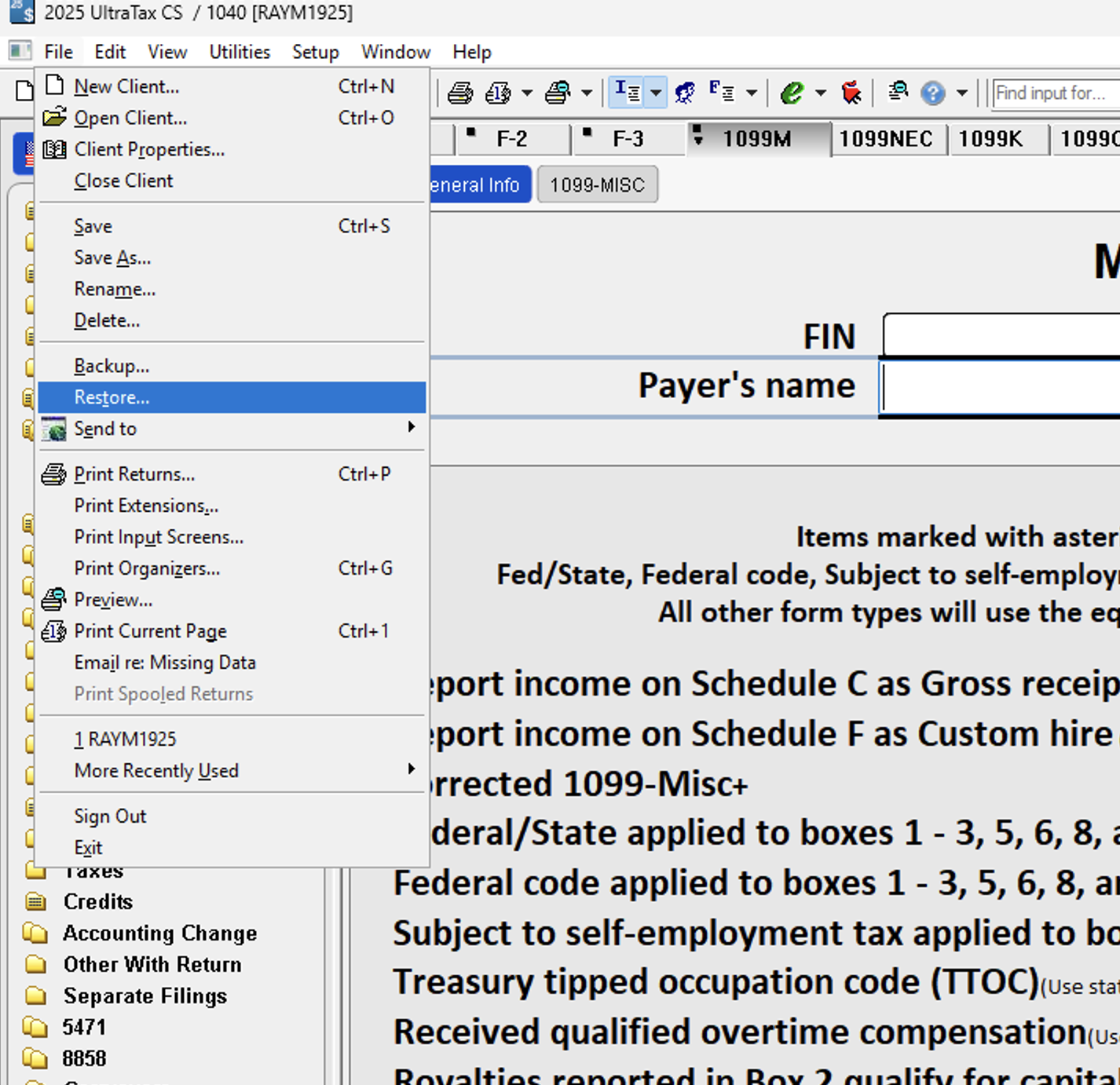Select the 5471 folder in tree
The image size is (1120, 1085).
coord(84,1027)
